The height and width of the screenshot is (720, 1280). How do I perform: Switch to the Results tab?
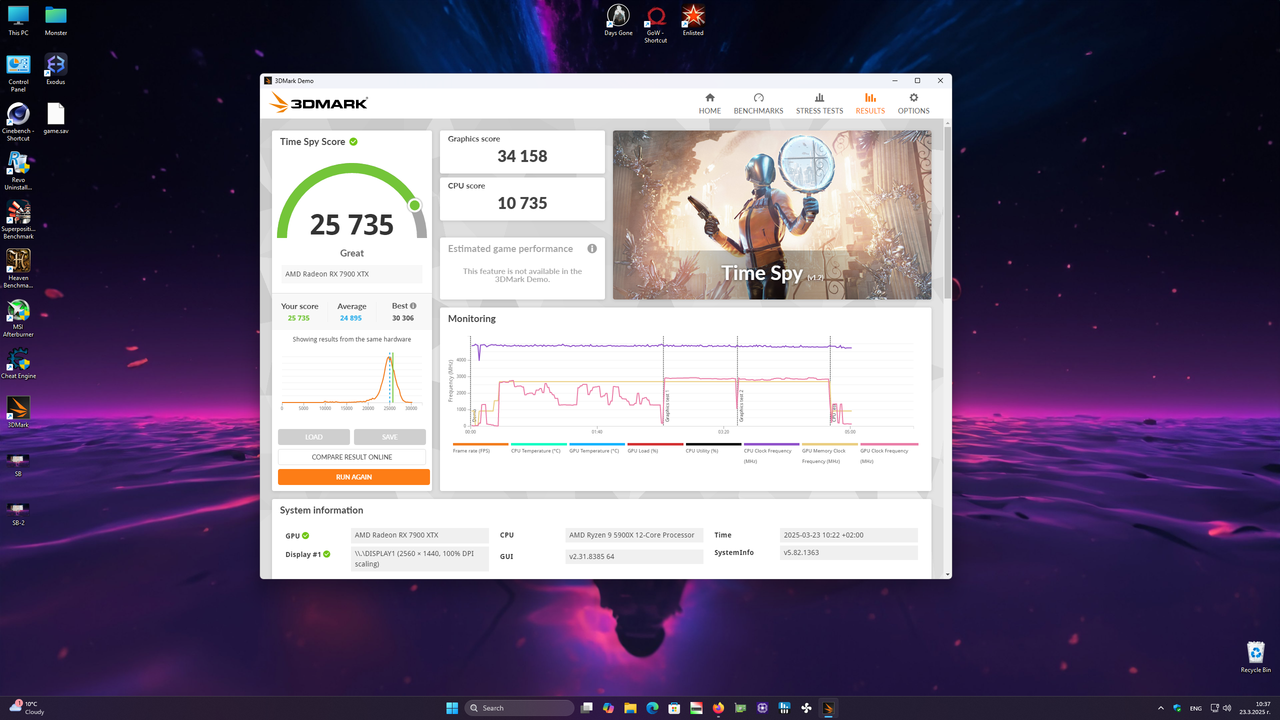coord(869,103)
